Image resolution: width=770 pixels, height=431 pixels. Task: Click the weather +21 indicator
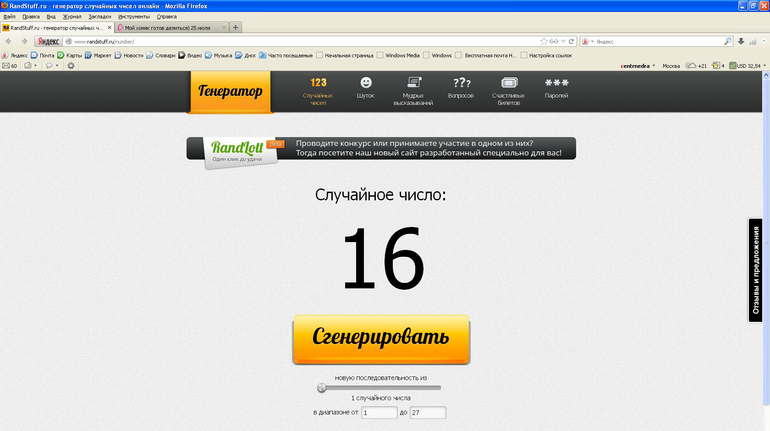[696, 66]
